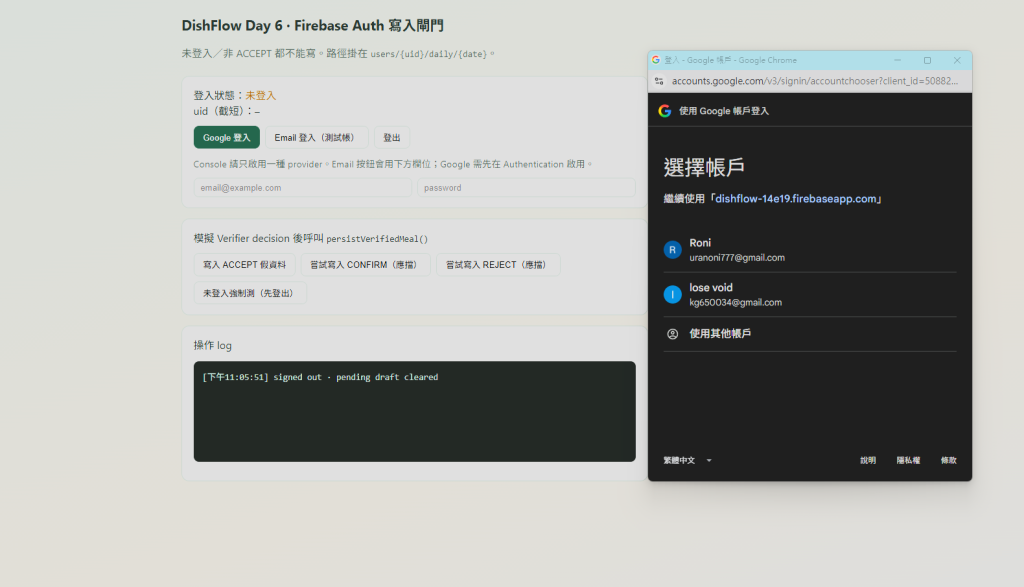Open the 繁體中文 language dropdown
The image size is (1024, 587).
[687, 460]
